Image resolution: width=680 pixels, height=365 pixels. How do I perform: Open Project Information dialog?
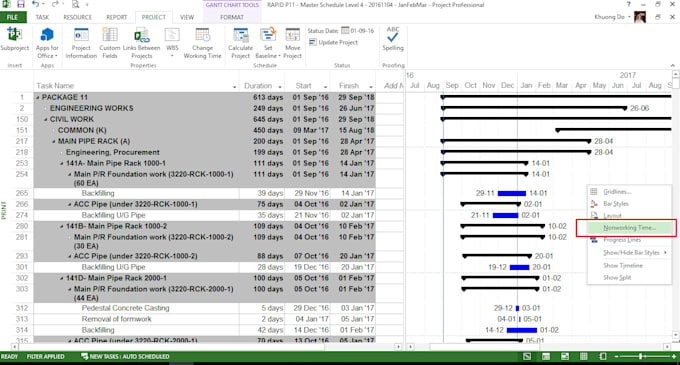click(x=81, y=42)
